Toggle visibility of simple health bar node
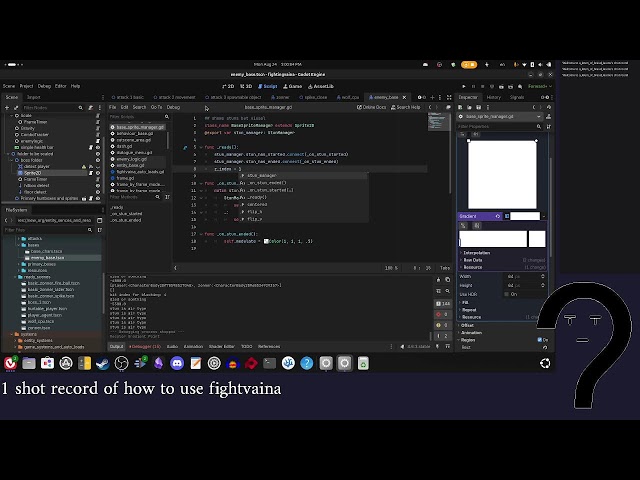Viewport: 640px width, 480px height. [98, 147]
